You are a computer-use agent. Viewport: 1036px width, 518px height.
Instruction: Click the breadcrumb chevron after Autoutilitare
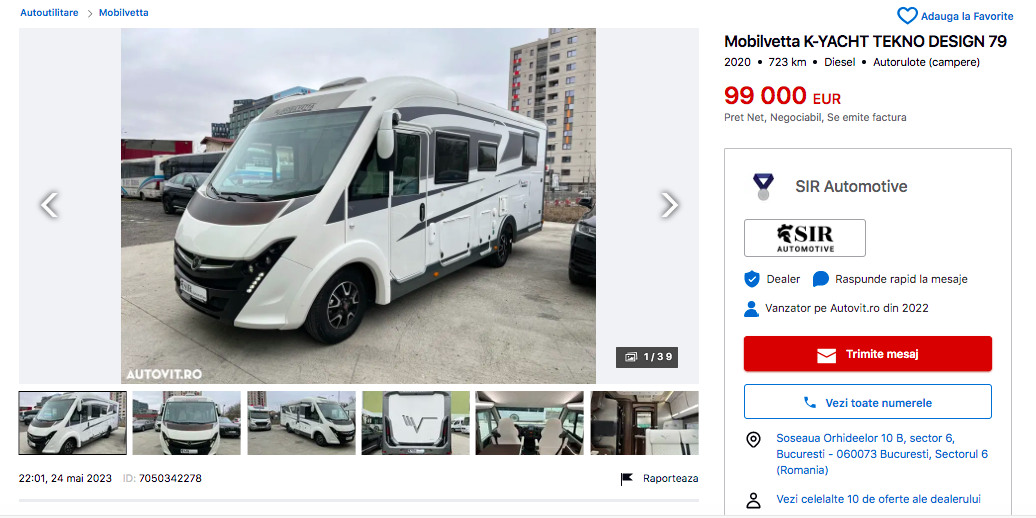point(90,13)
